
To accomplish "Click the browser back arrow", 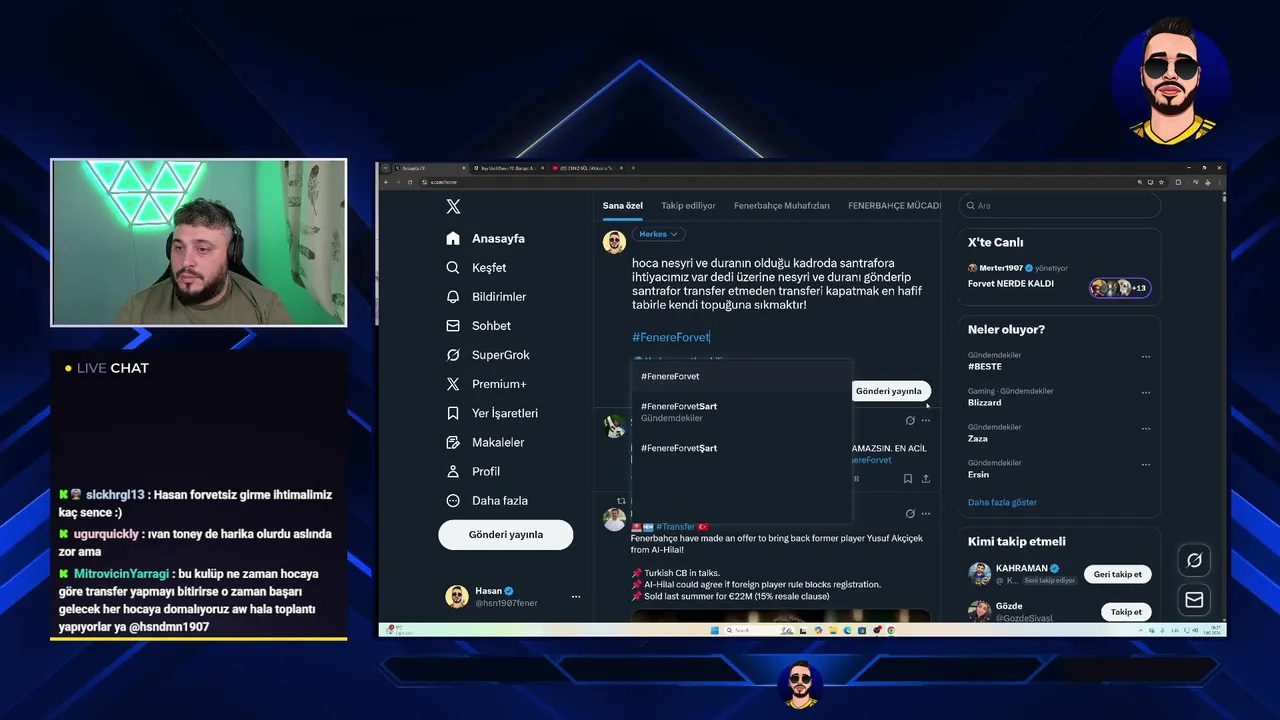I will pos(387,182).
